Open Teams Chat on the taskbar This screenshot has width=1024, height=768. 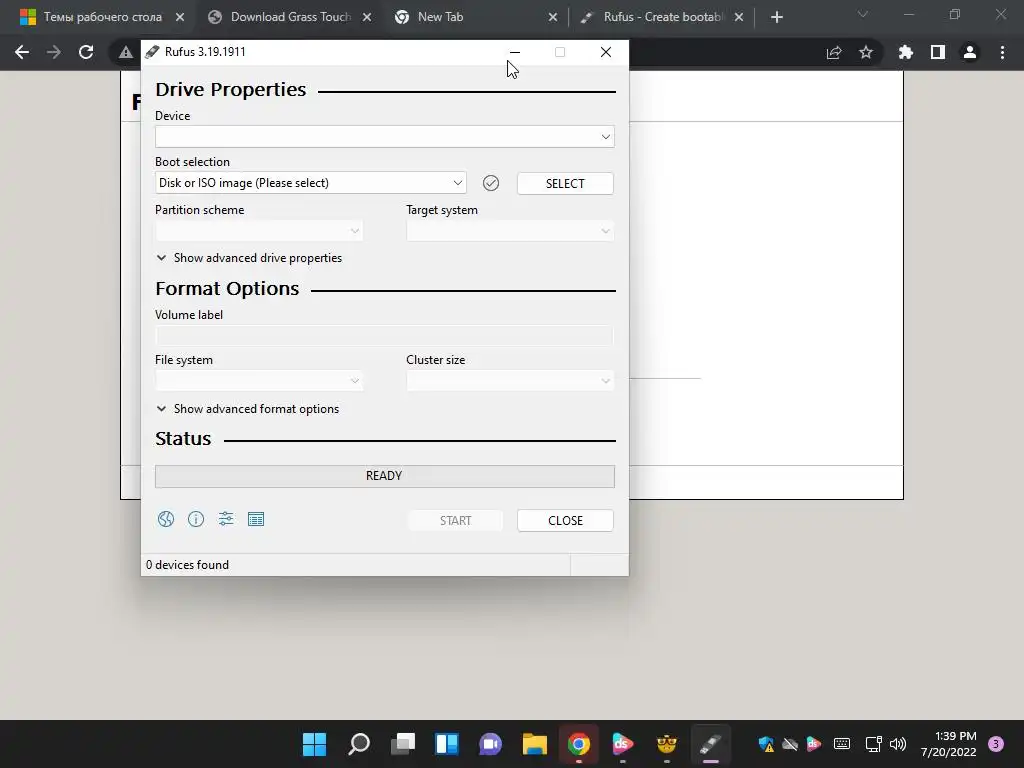tap(490, 744)
